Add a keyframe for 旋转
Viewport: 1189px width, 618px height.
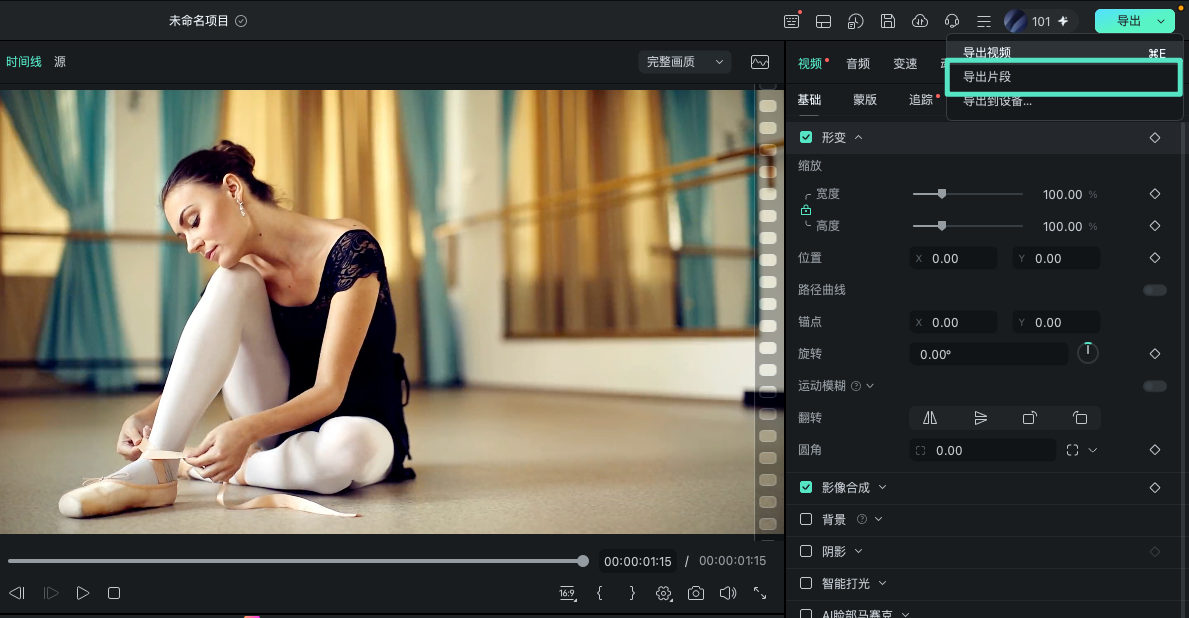coord(1155,353)
